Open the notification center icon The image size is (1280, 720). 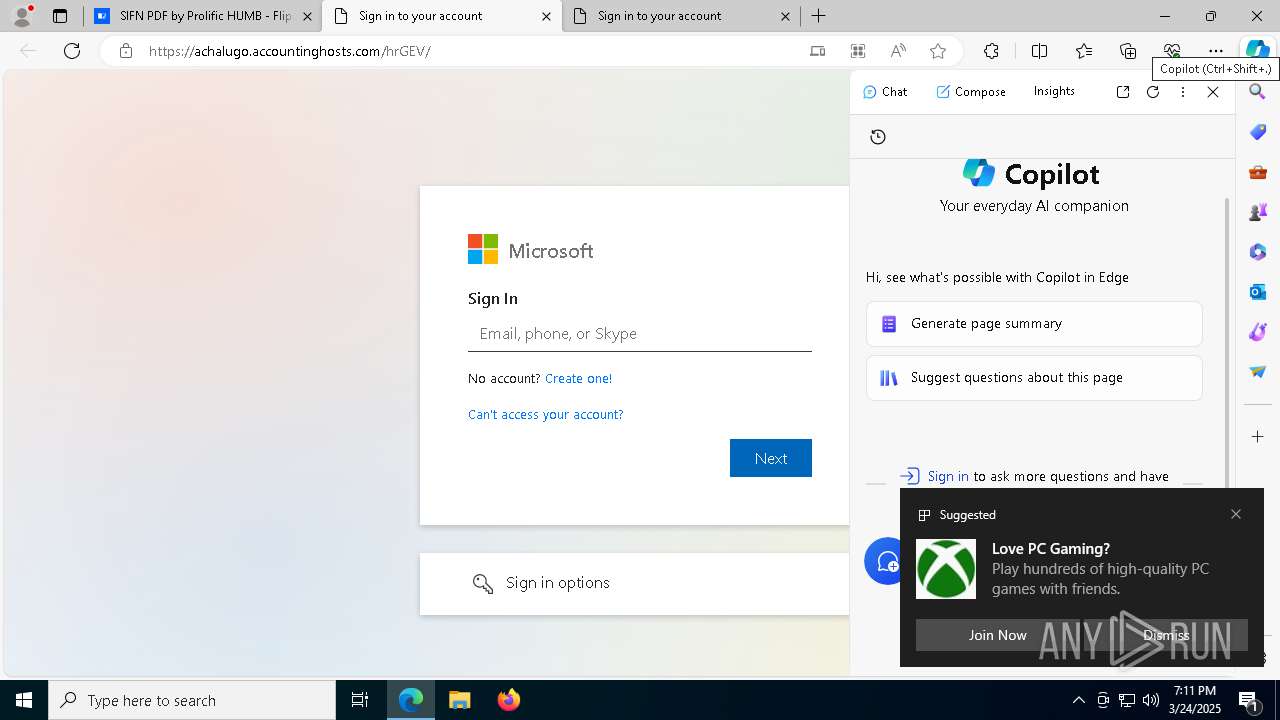(1249, 700)
